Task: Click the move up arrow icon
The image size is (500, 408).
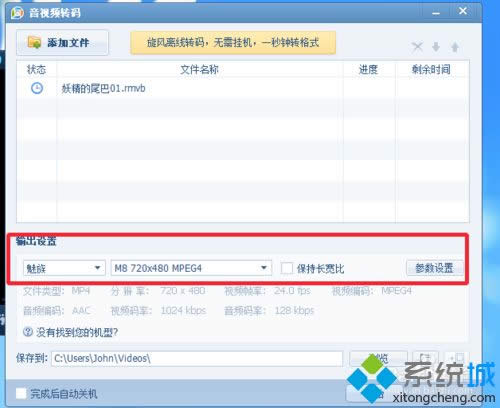Action: point(455,47)
